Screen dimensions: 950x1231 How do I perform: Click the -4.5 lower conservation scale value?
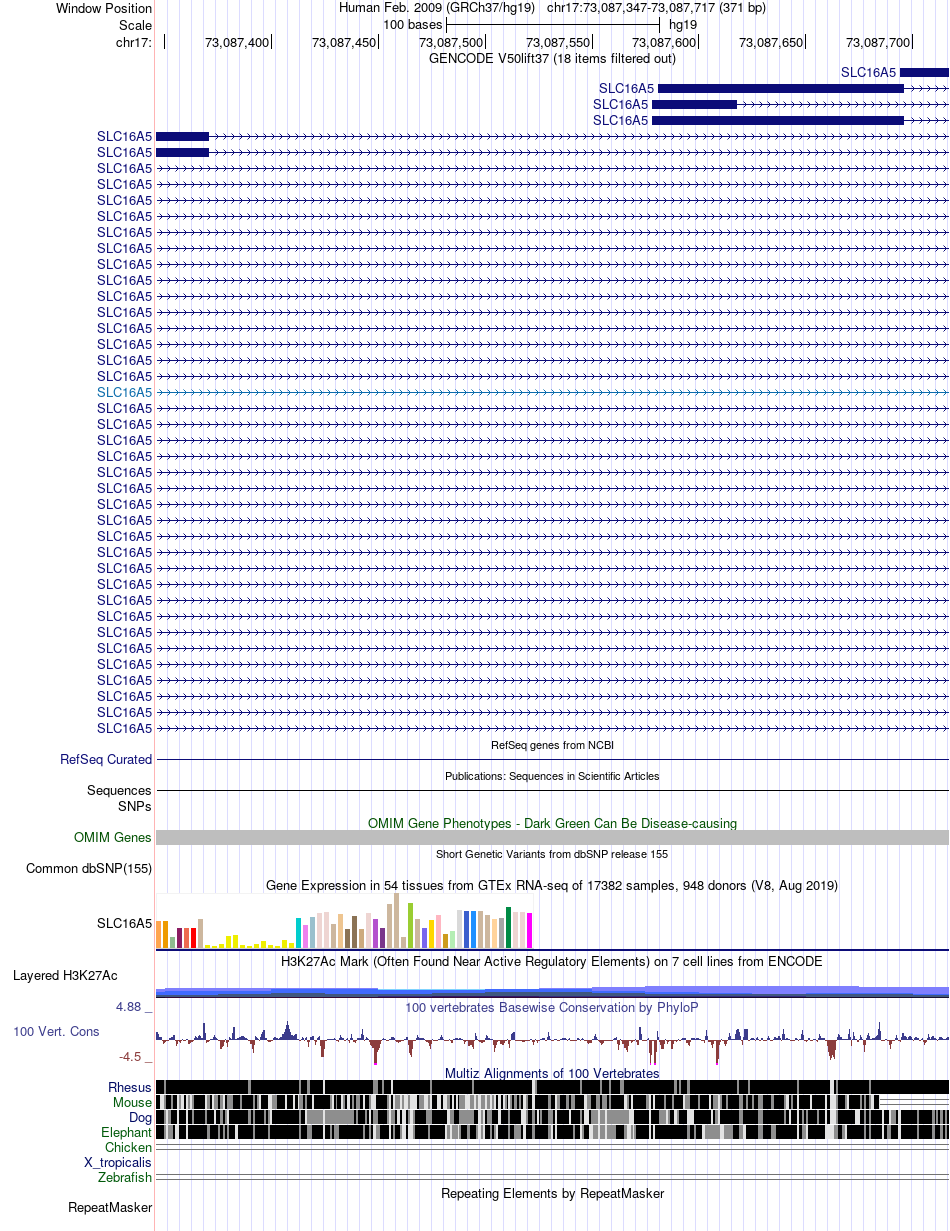130,1056
